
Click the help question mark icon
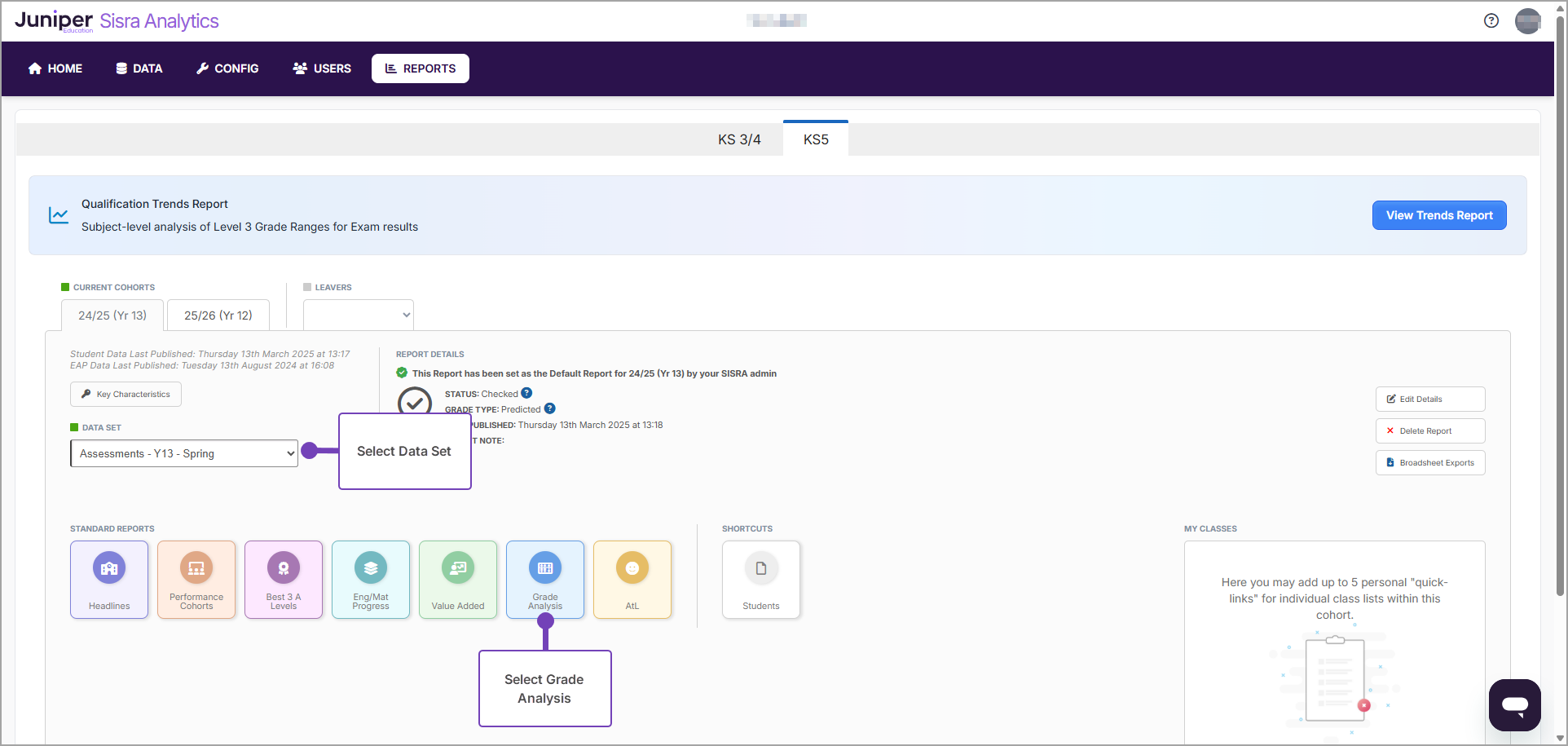[x=1491, y=21]
